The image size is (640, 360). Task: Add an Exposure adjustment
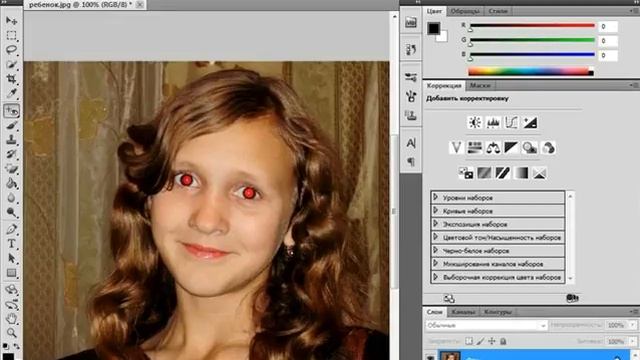[530, 122]
